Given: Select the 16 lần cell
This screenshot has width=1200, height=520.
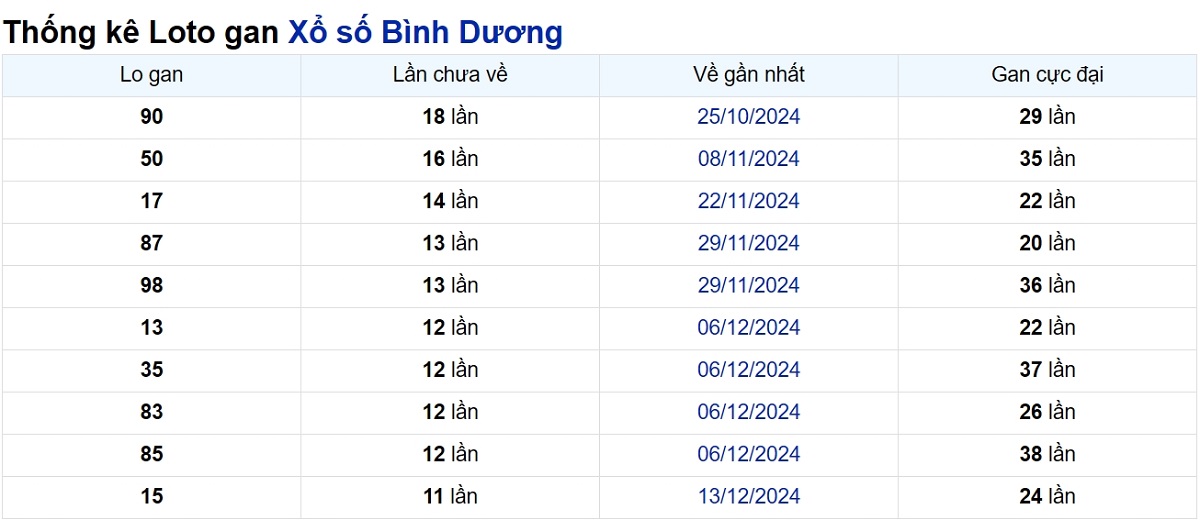Looking at the screenshot, I should coord(450,159).
